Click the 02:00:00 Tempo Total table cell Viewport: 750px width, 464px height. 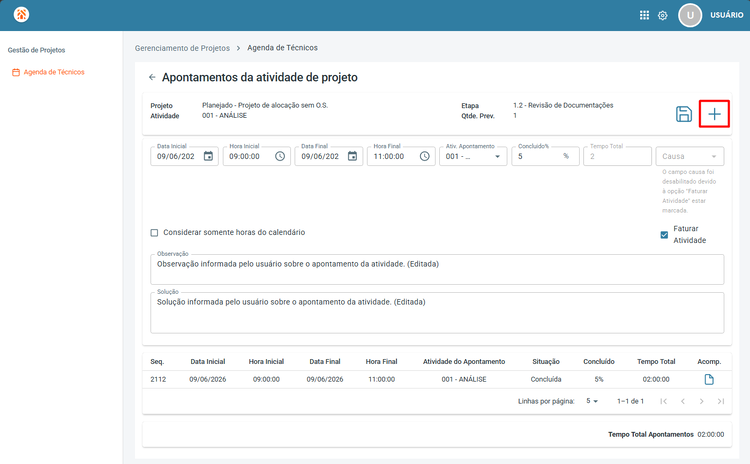(x=656, y=379)
